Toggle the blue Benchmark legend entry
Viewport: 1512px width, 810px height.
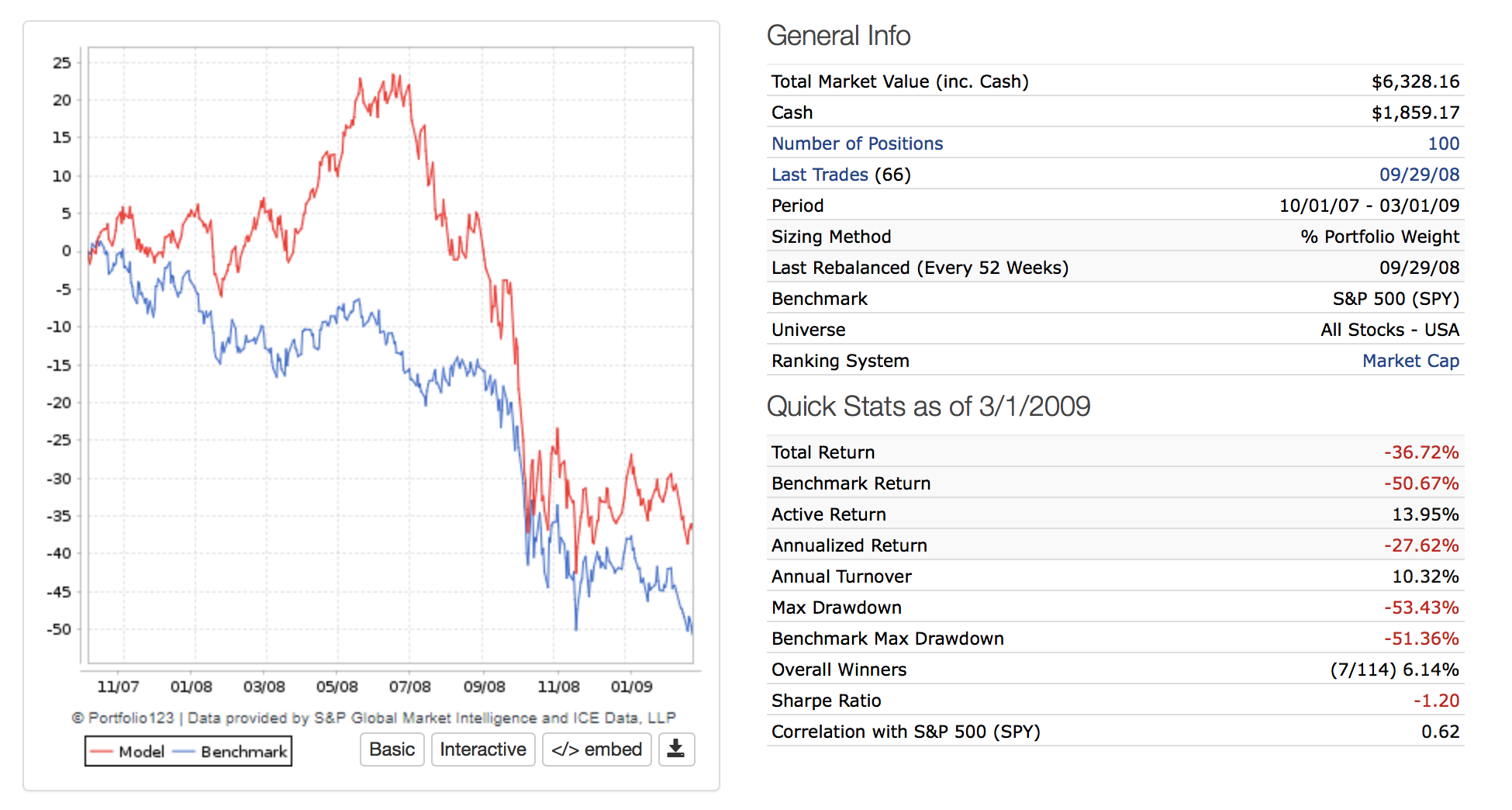pos(231,752)
